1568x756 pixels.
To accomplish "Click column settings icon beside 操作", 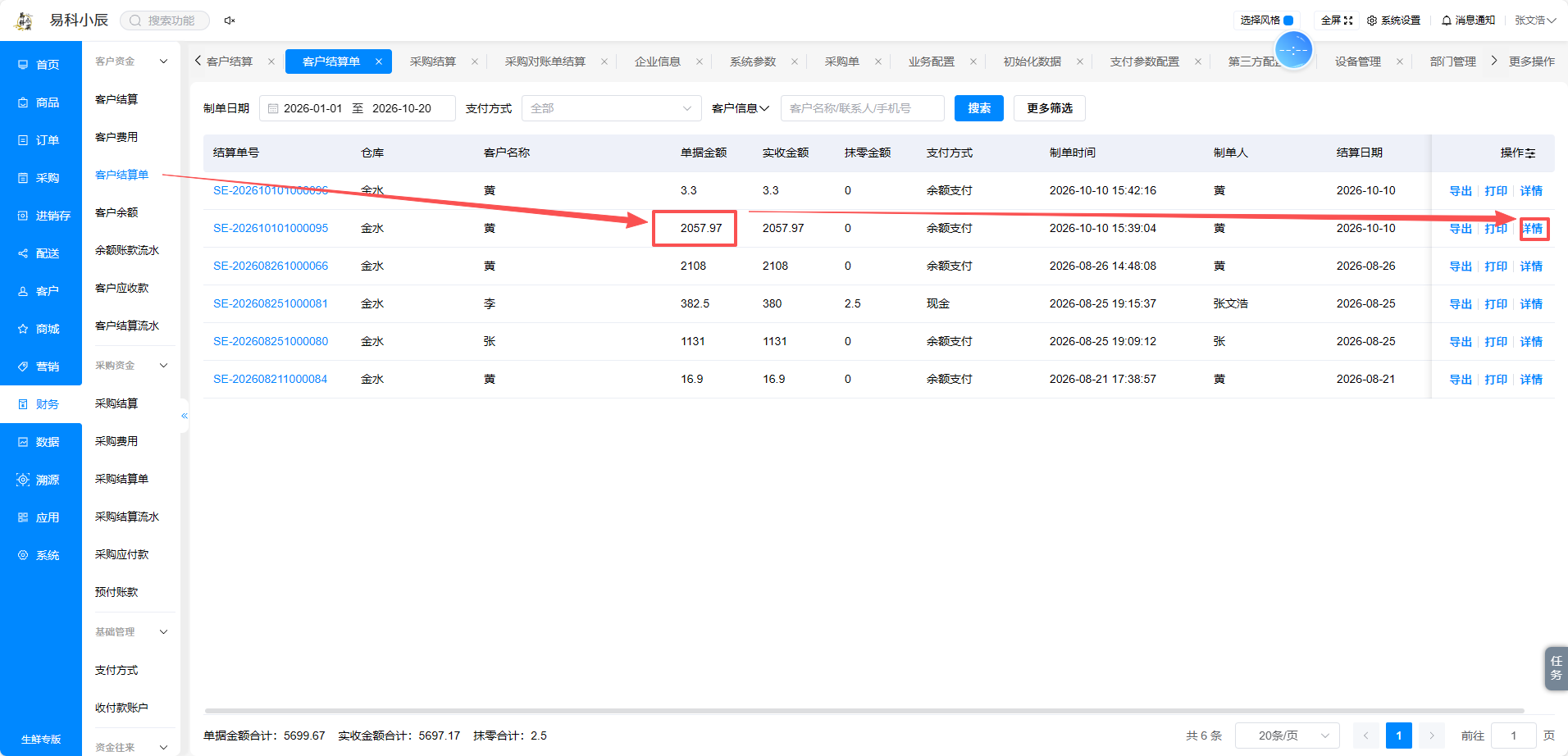I will [1530, 153].
